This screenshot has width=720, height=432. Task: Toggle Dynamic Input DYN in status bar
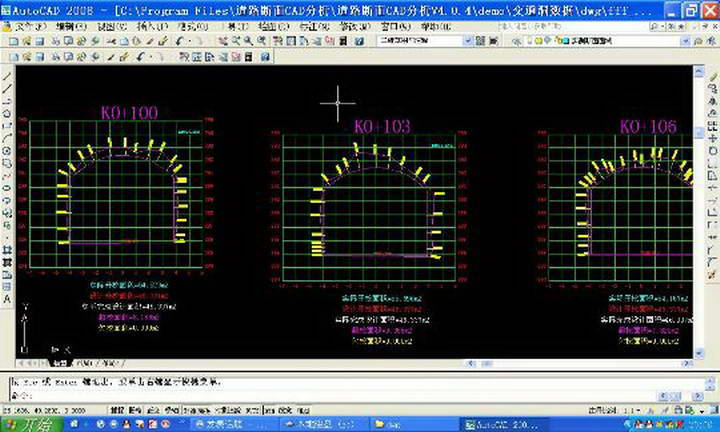(x=270, y=410)
